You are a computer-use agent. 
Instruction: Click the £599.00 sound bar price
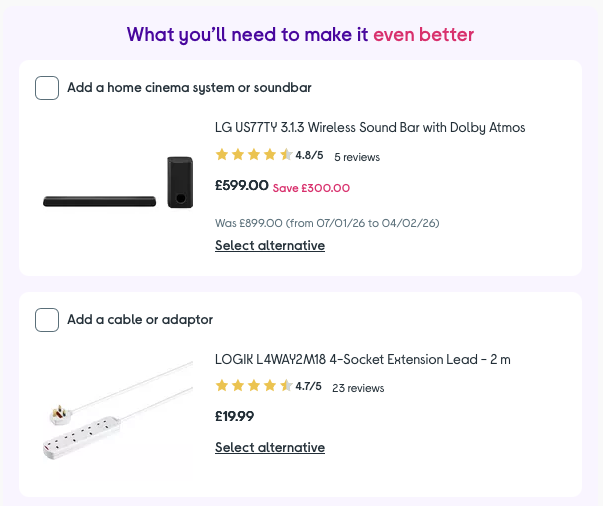[242, 185]
